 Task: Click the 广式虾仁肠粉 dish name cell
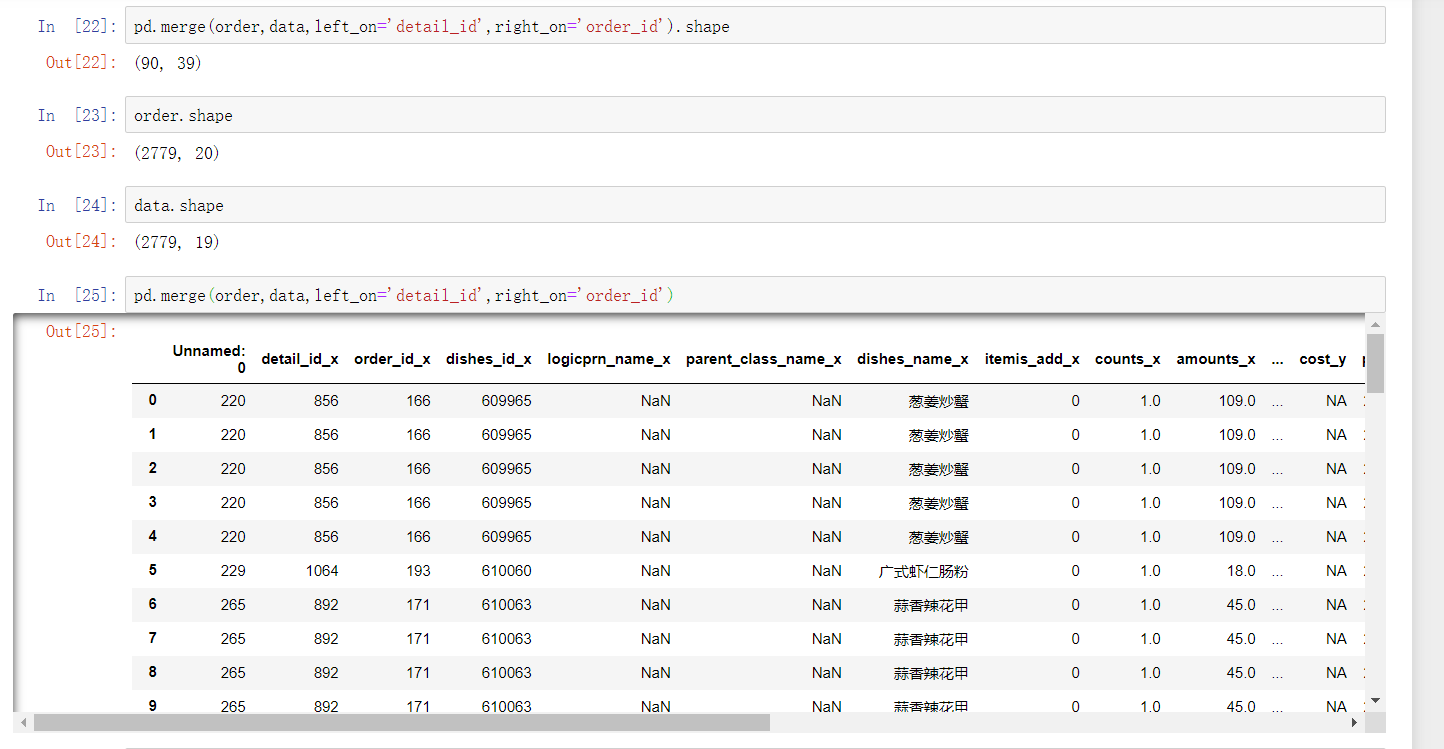pyautogui.click(x=924, y=571)
